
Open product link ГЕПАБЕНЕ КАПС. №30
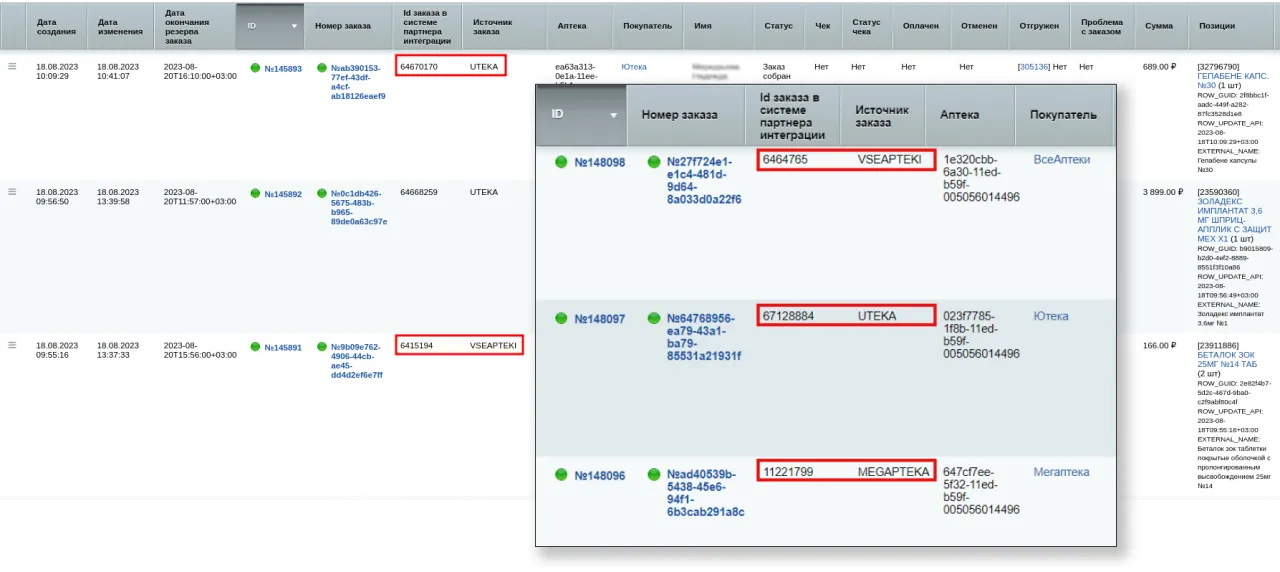pyautogui.click(x=1232, y=80)
